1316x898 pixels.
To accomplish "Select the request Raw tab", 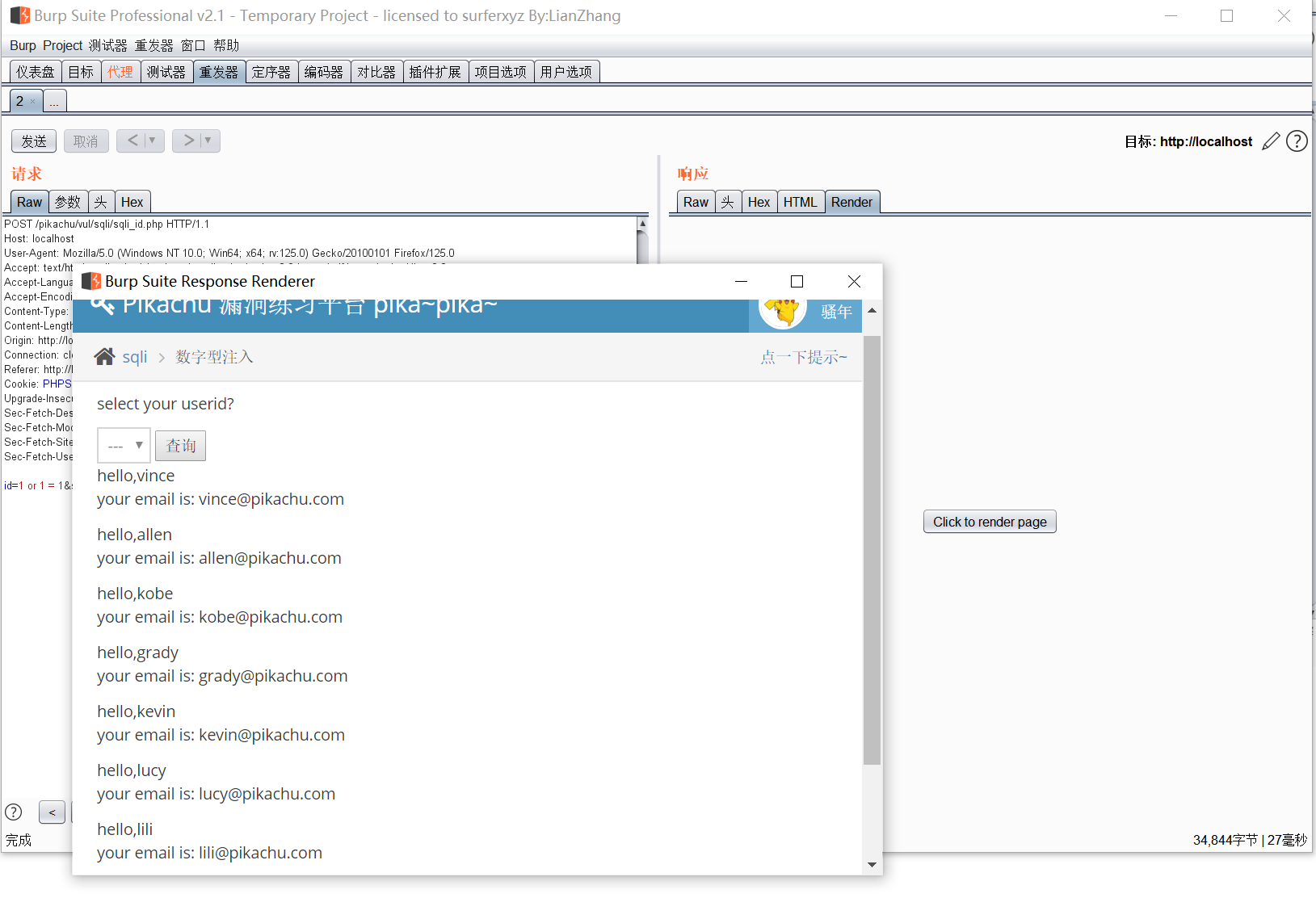I will (x=30, y=202).
